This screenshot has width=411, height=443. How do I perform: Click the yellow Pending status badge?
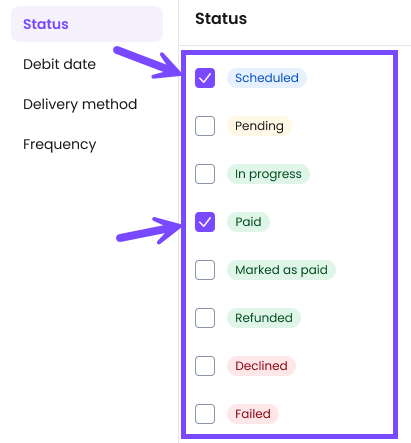(259, 126)
